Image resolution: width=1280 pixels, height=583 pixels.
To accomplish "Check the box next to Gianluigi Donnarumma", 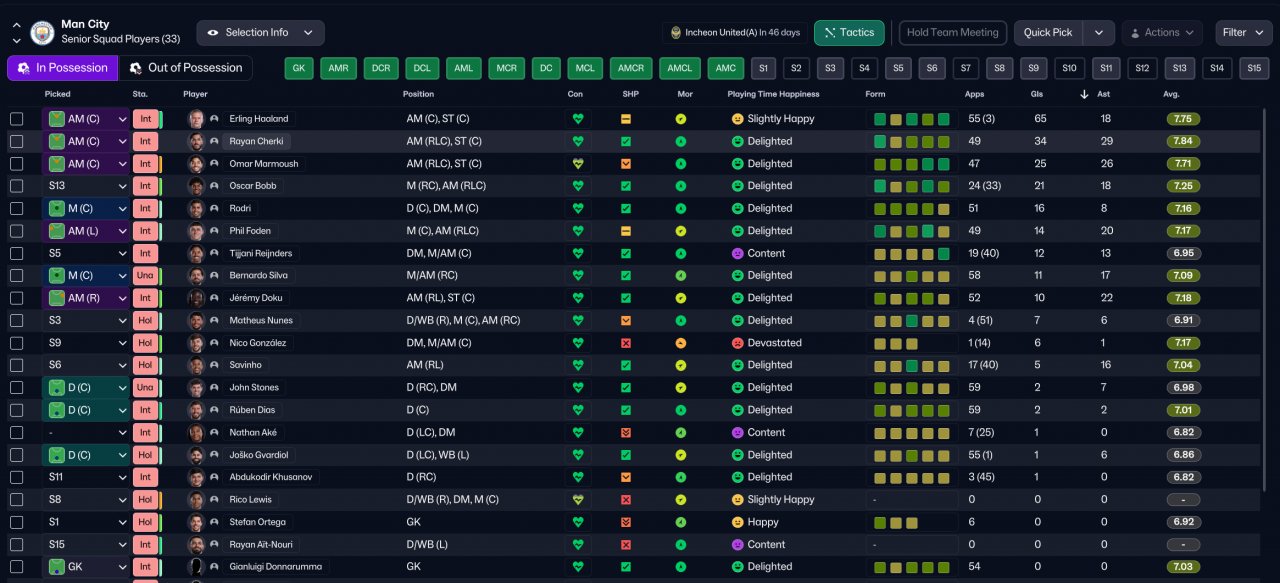I will coord(16,567).
